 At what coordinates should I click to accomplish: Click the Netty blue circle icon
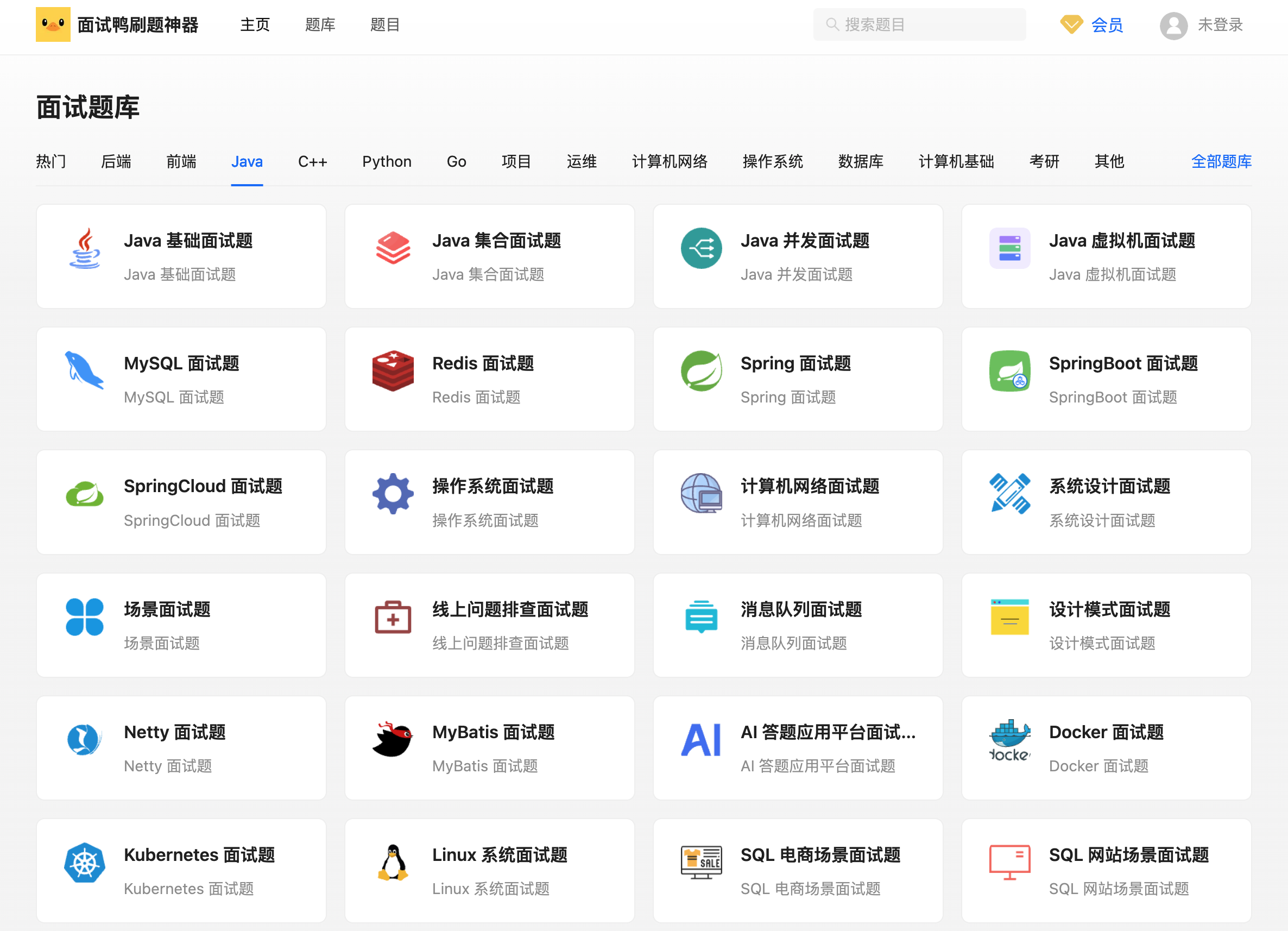tap(85, 740)
